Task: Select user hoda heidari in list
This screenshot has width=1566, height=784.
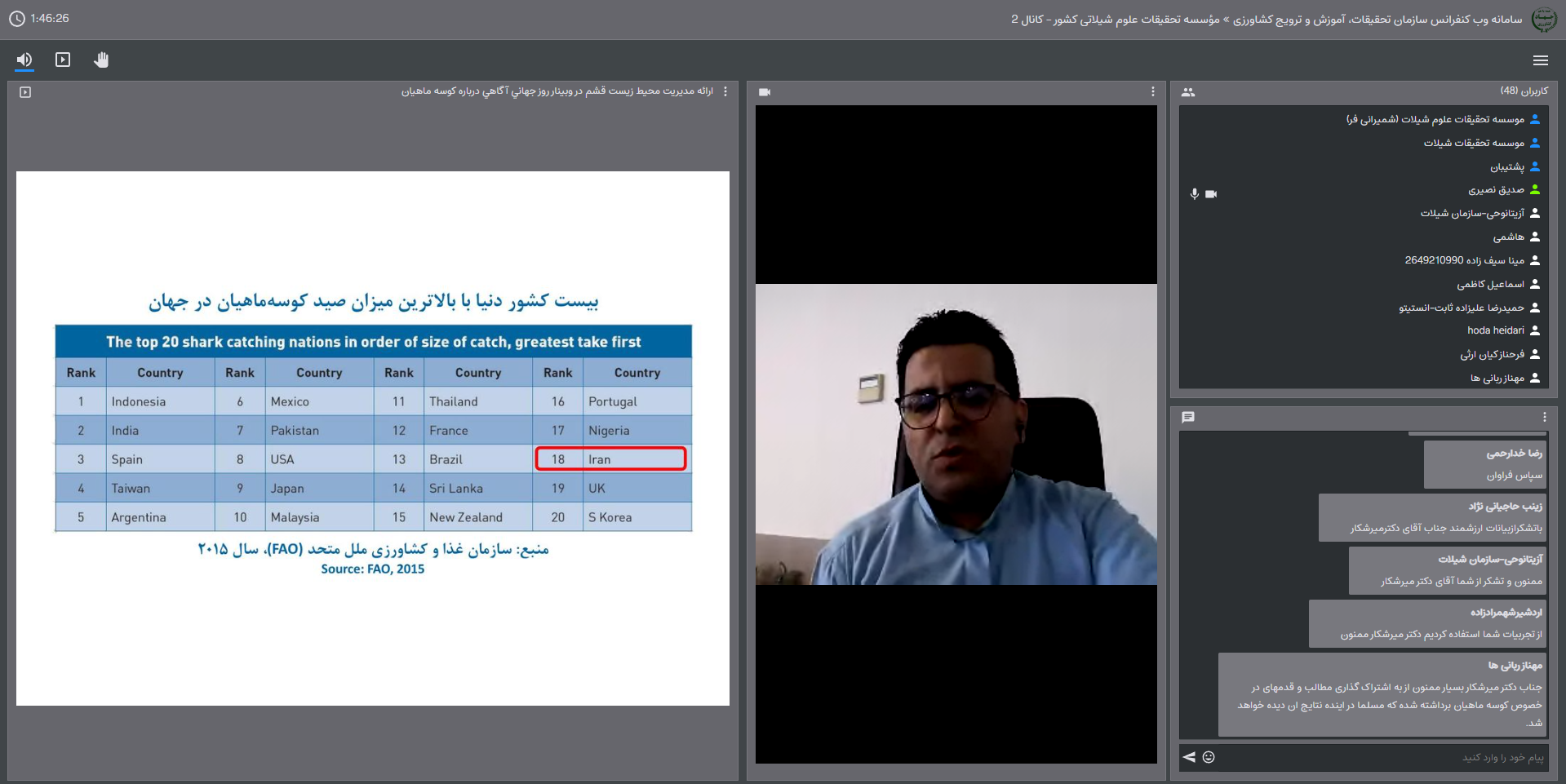Action: click(1495, 330)
